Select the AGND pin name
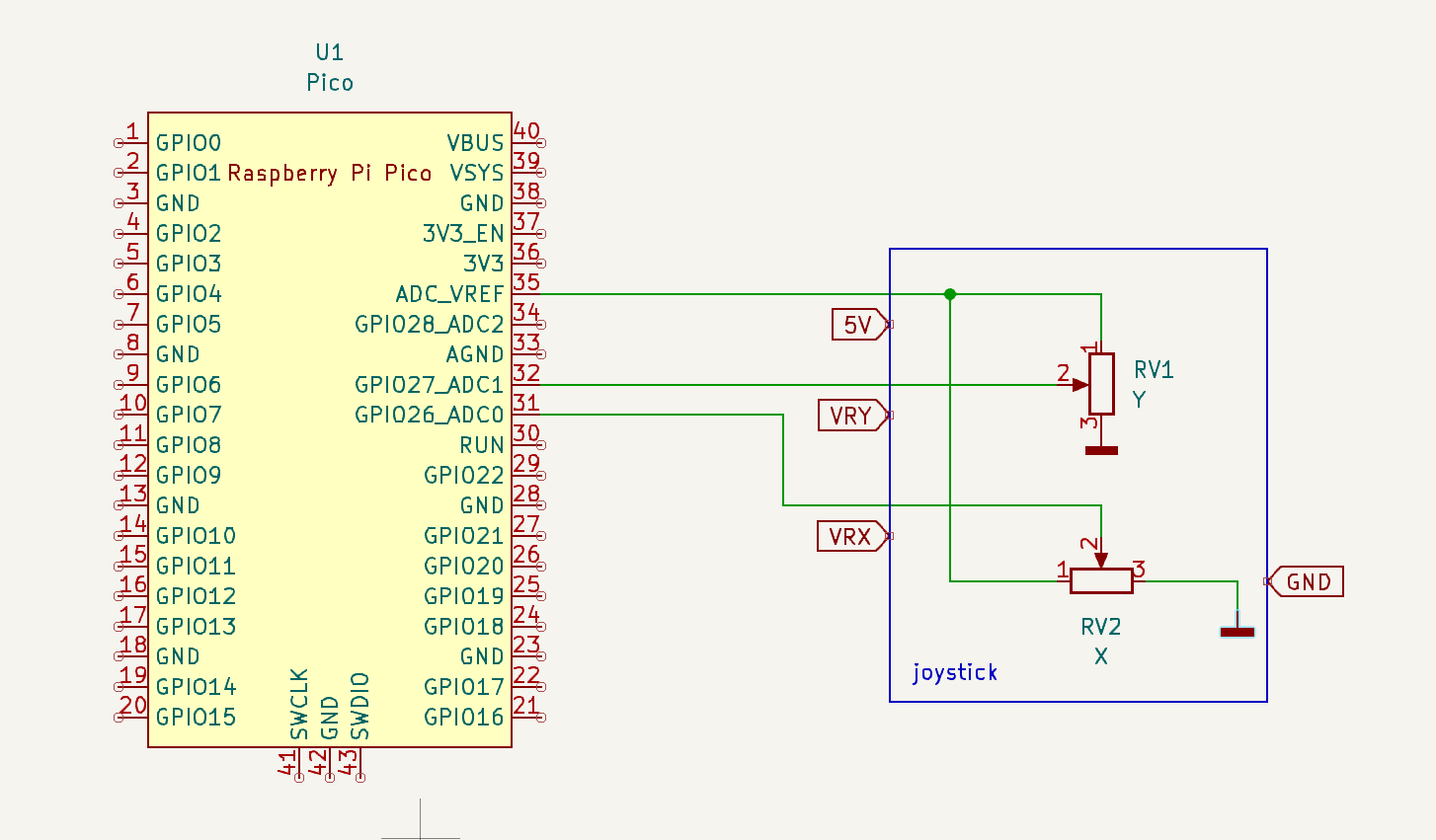The width and height of the screenshot is (1436, 840). coord(475,354)
